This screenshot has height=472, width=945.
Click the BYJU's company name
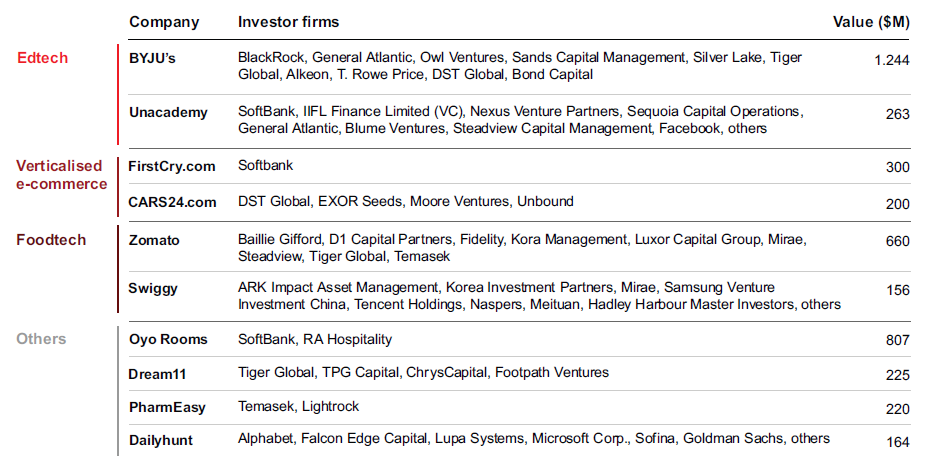tap(152, 58)
